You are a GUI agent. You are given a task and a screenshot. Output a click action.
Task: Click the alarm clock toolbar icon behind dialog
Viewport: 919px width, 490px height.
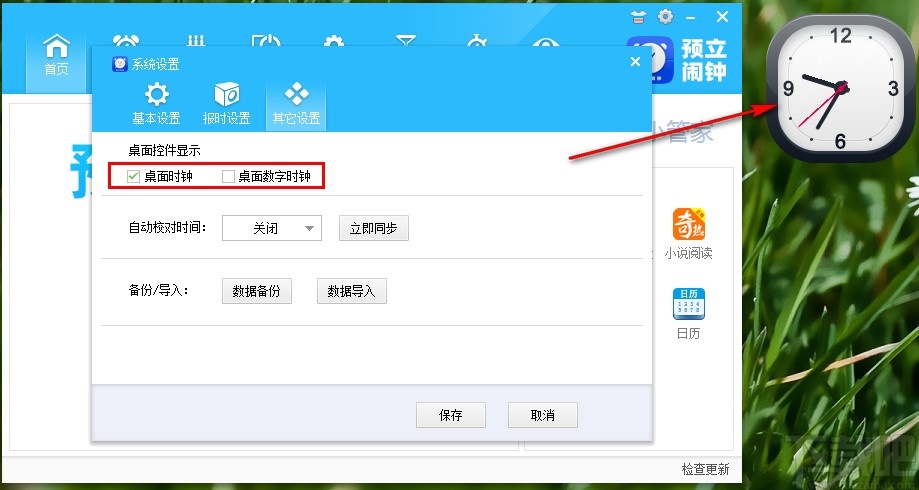coord(125,40)
